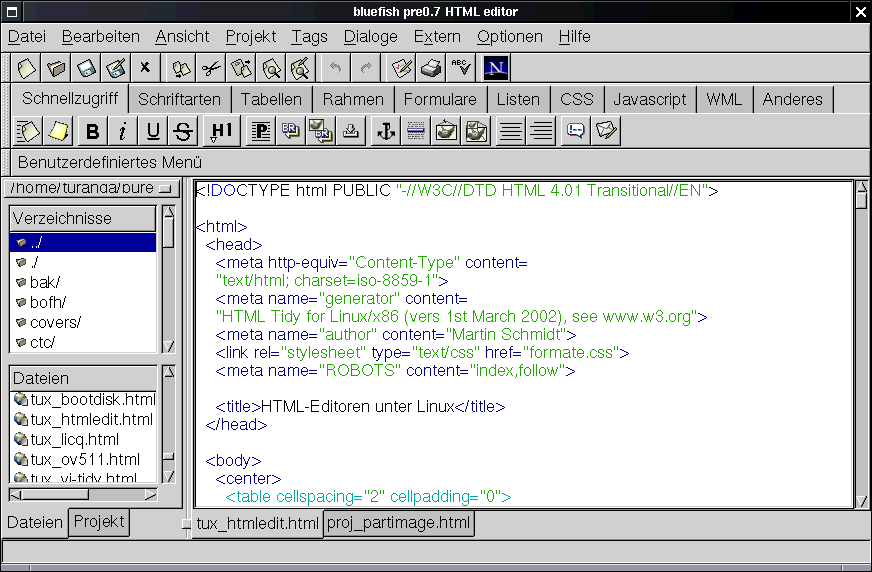
Task: Open the Tags menu
Action: (x=309, y=37)
